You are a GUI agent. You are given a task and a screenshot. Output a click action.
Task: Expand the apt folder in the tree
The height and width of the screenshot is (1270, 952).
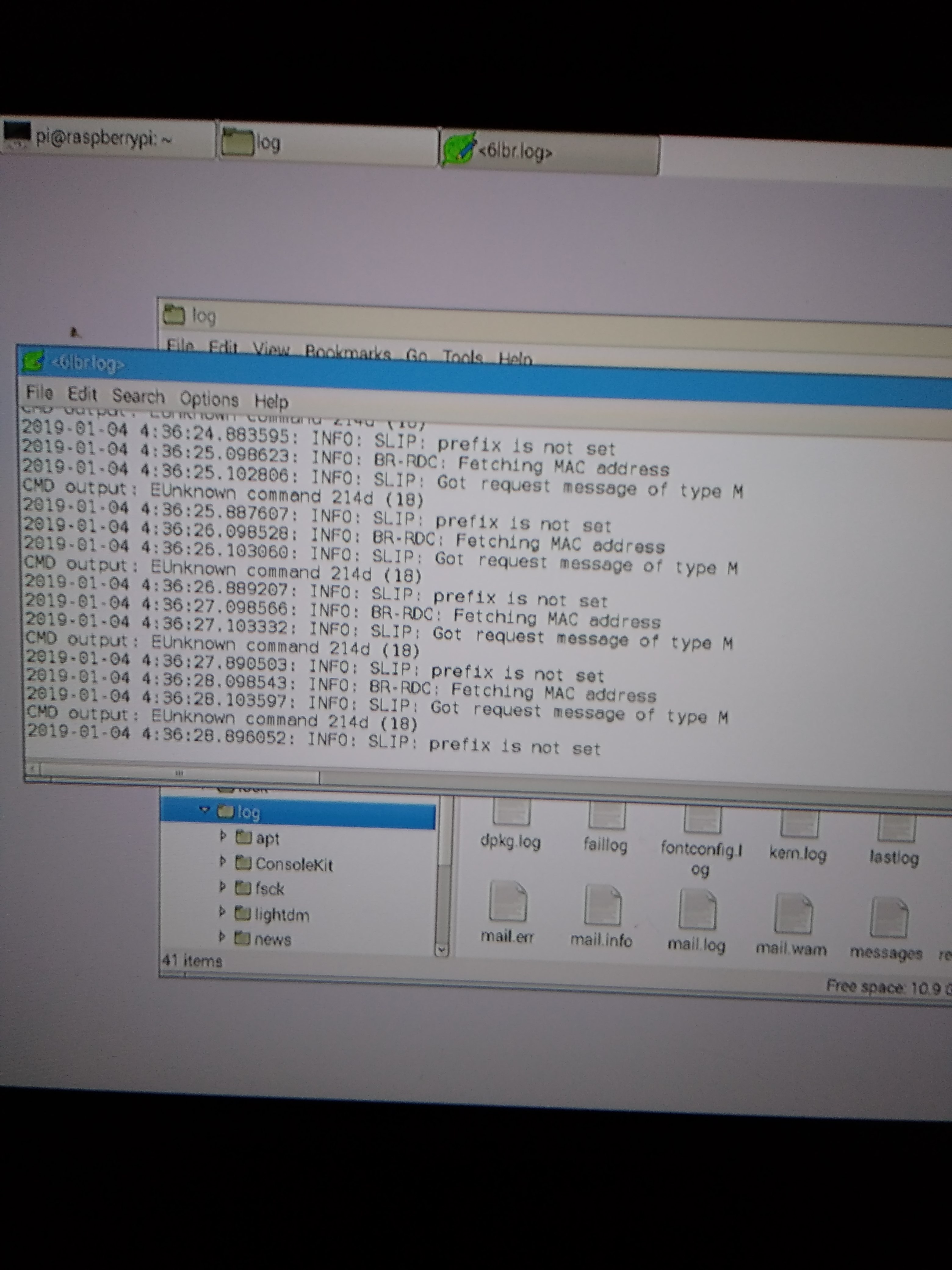tap(223, 836)
